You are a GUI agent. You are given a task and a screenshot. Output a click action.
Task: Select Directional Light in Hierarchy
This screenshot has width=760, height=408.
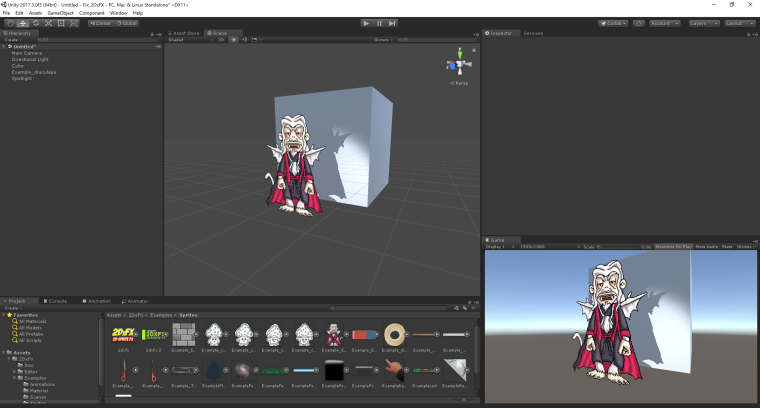click(30, 60)
